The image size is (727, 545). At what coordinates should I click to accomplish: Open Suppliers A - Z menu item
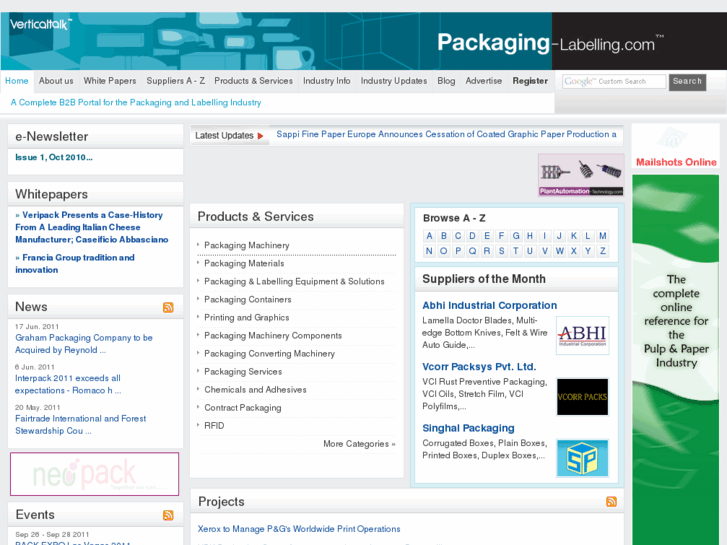[176, 81]
